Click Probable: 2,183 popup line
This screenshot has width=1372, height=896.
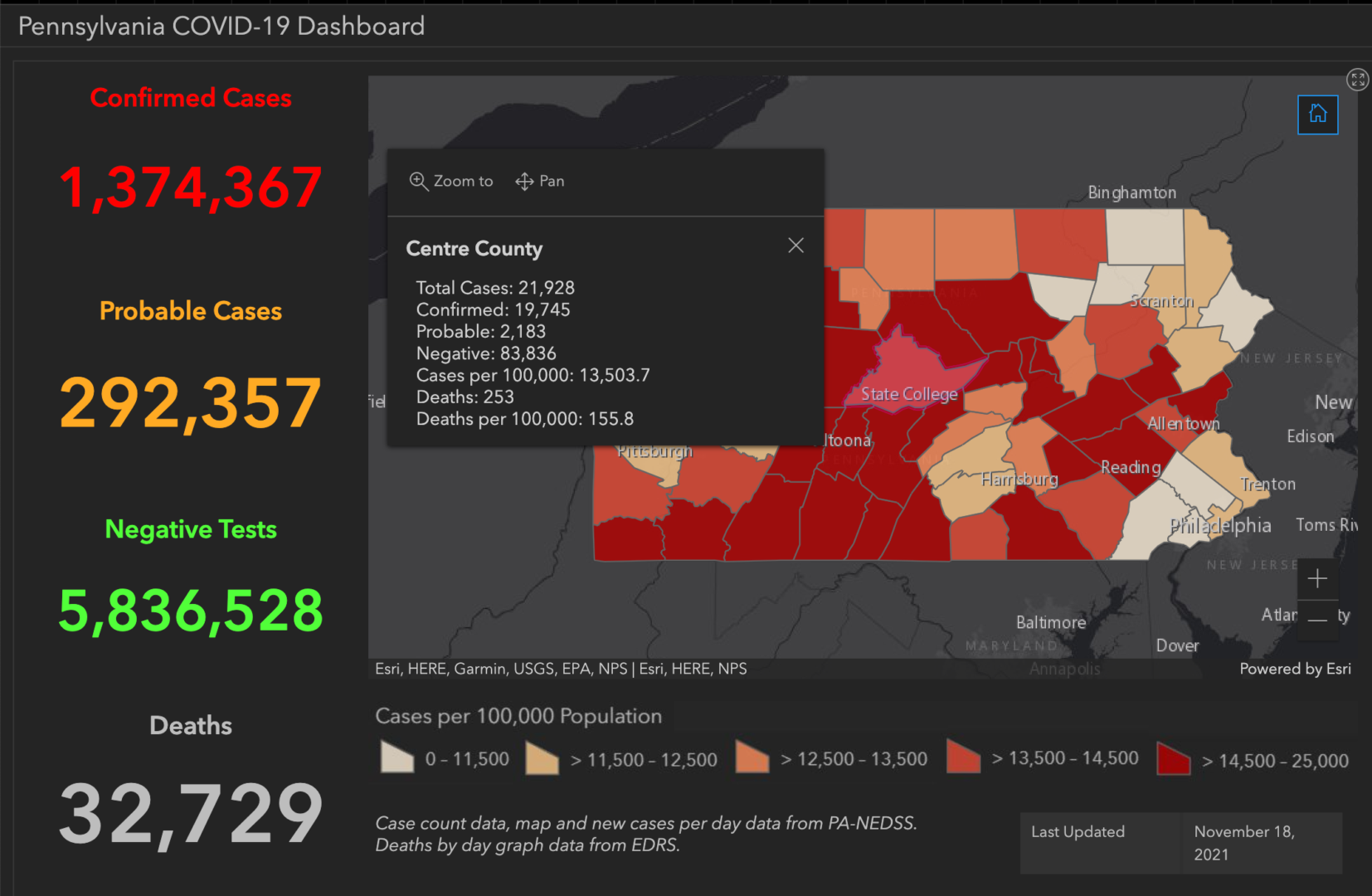[481, 331]
